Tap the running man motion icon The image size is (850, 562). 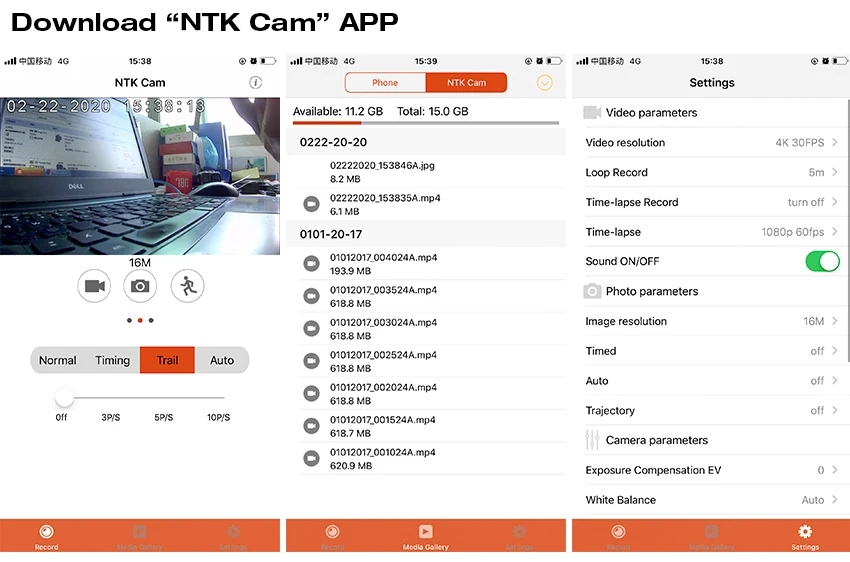(188, 286)
